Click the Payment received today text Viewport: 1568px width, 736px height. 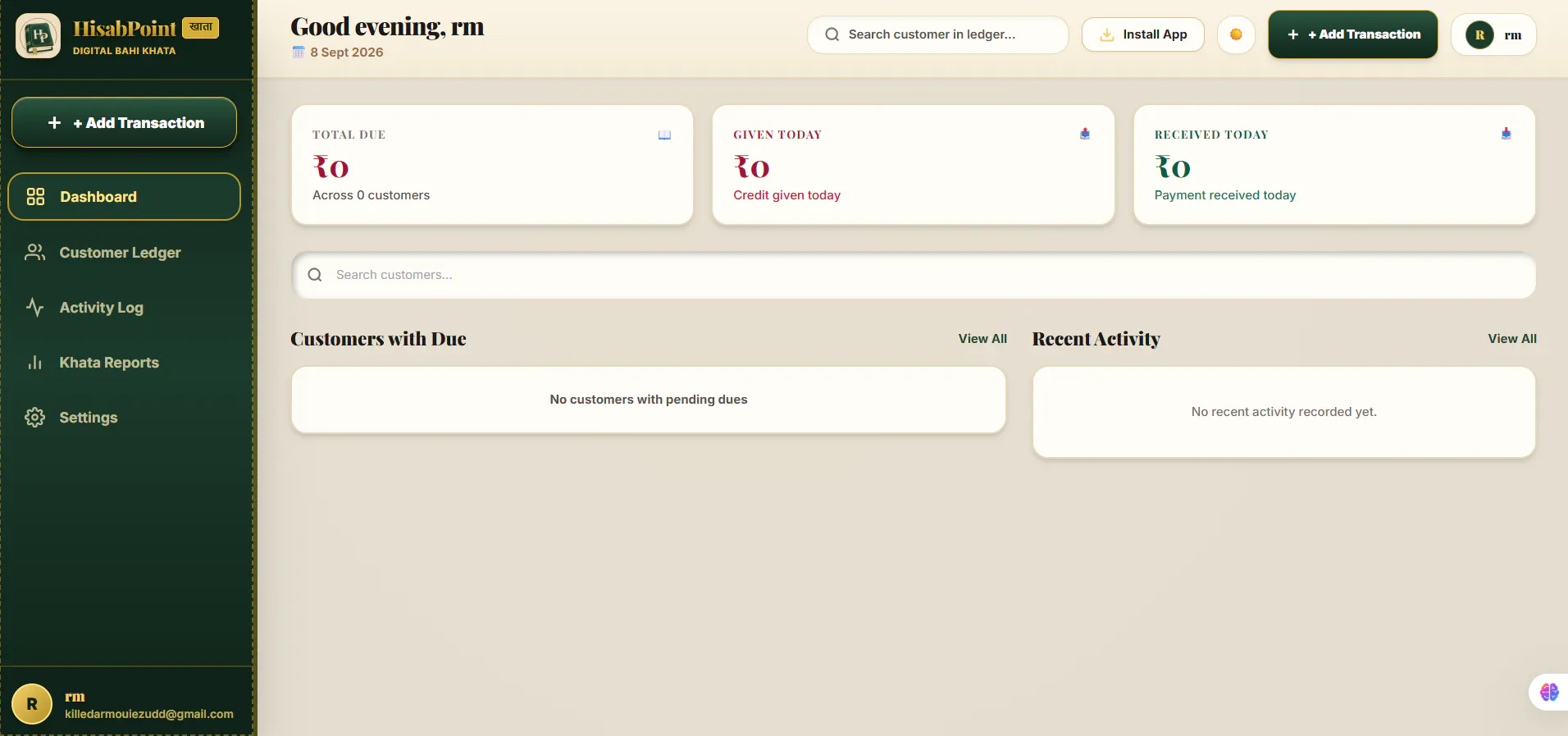1225,195
